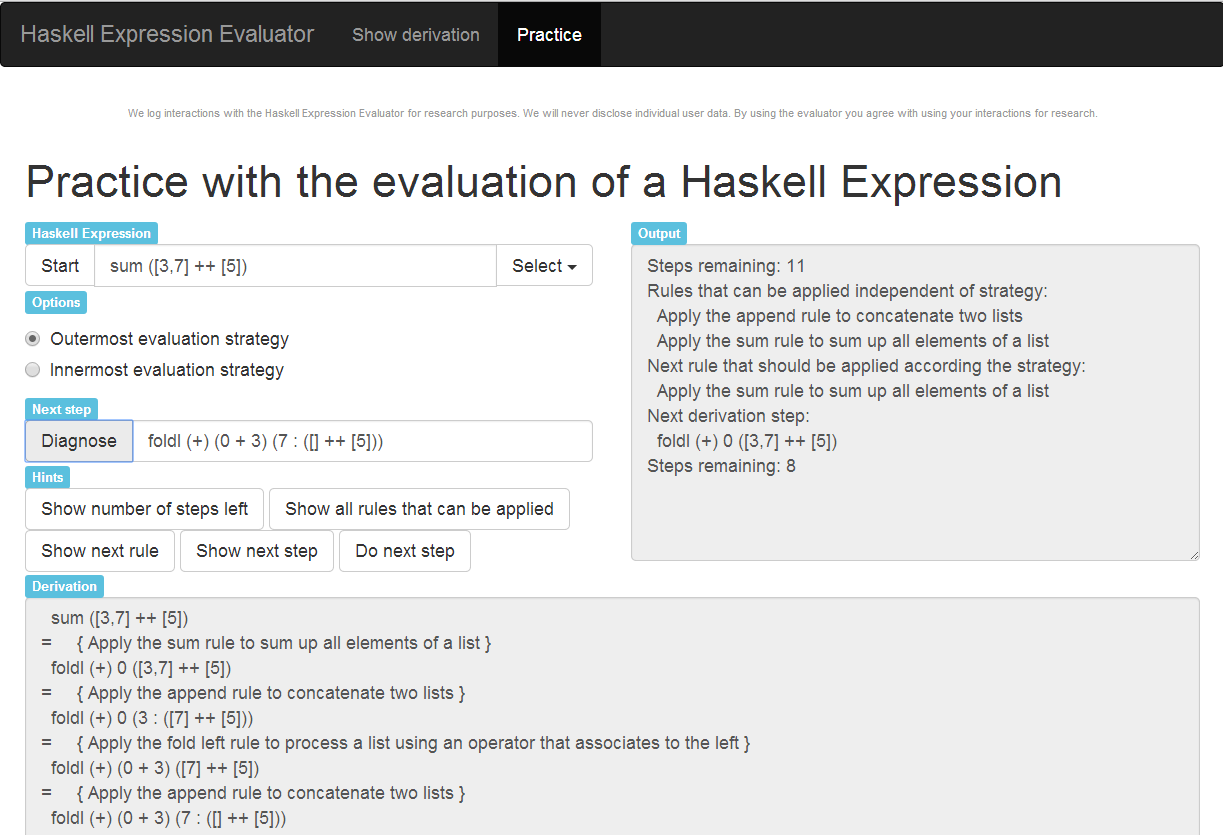The image size is (1223, 835).
Task: Focus the next step input field
Action: coord(362,441)
